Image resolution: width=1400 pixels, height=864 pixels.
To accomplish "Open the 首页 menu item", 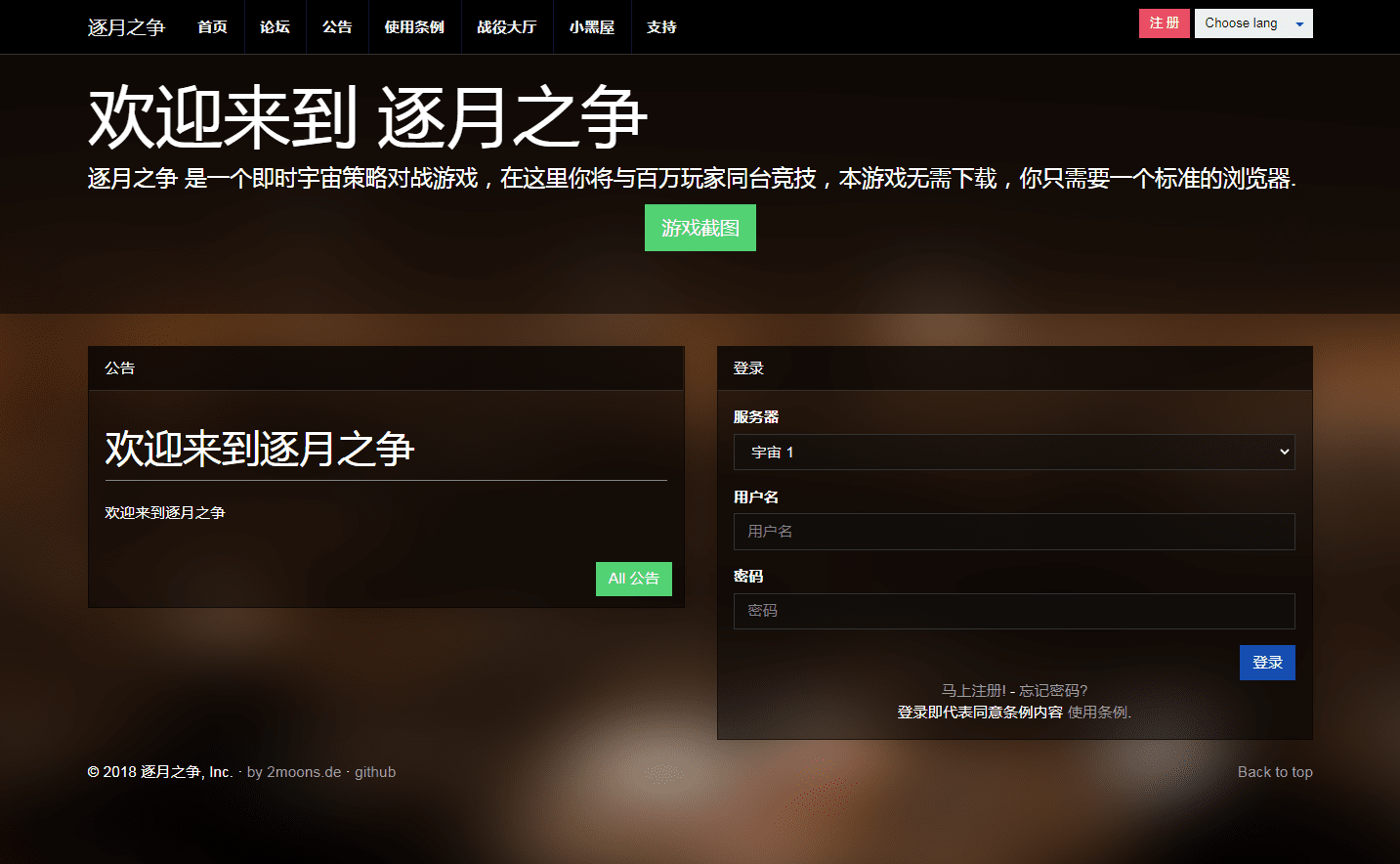I will point(212,27).
